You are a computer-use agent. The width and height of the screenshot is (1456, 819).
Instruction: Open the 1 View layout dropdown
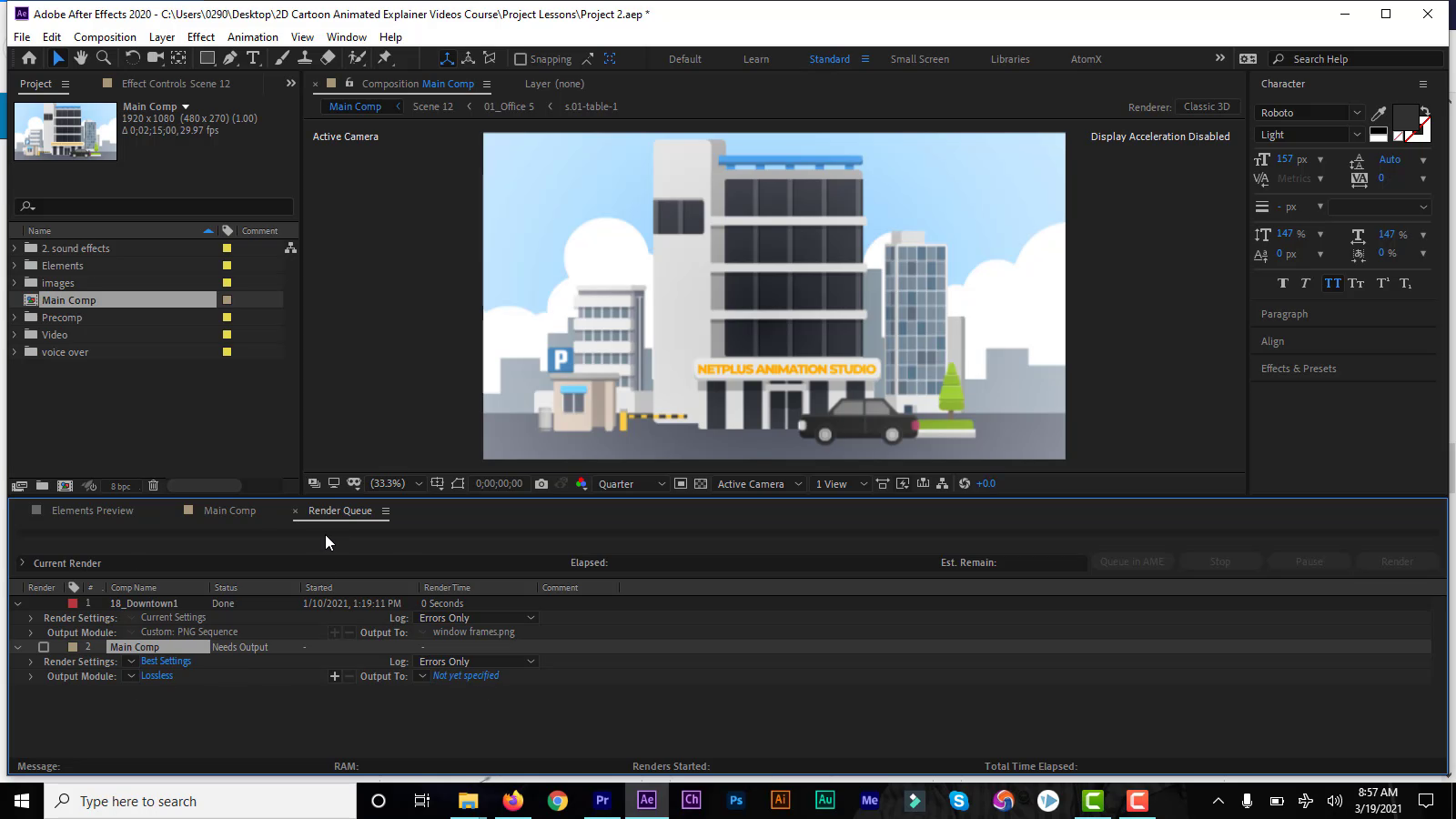point(841,484)
